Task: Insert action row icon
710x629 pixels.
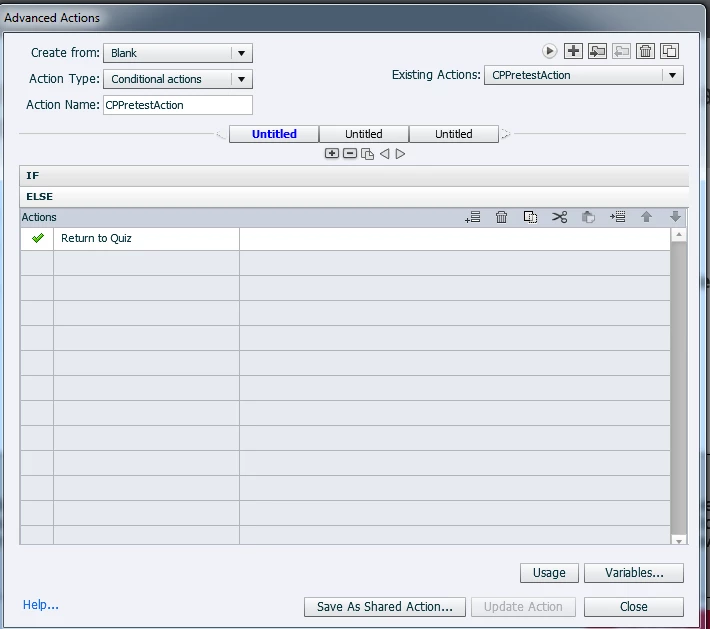Action: tap(618, 217)
